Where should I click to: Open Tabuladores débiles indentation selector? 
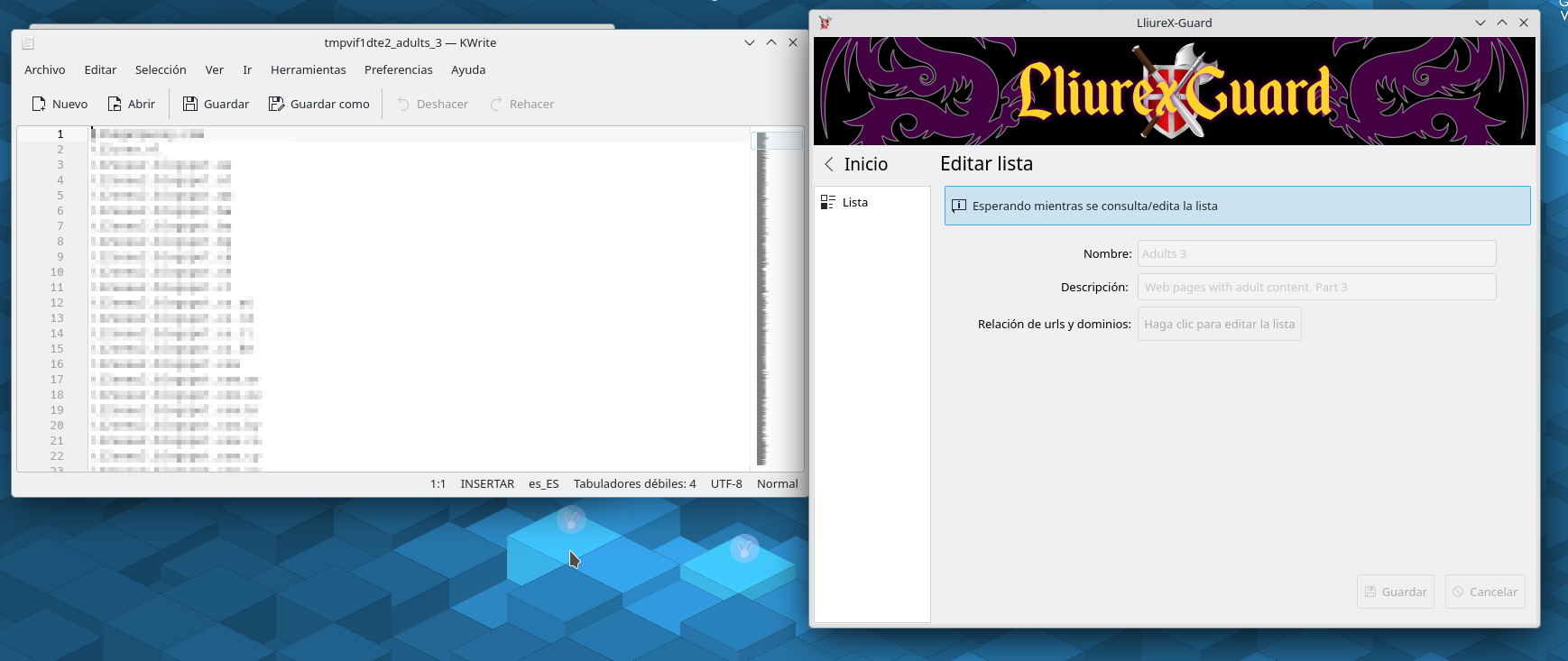point(634,484)
